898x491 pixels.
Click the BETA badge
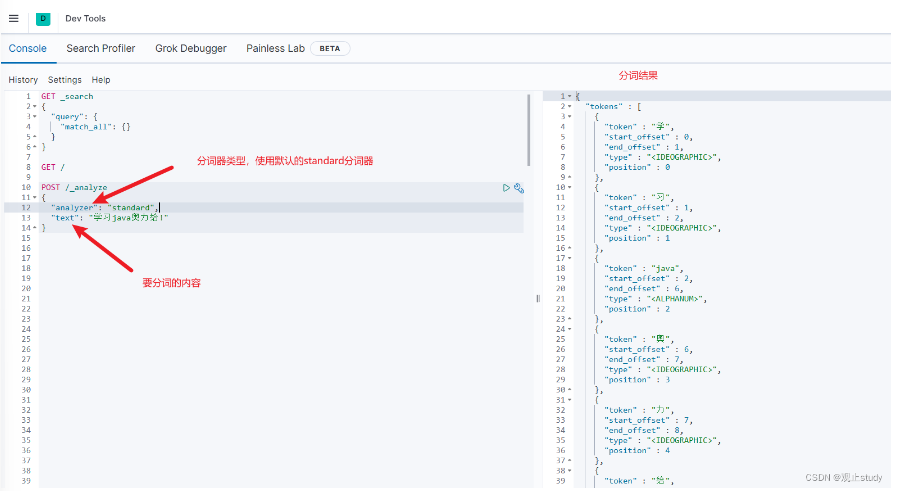[330, 49]
